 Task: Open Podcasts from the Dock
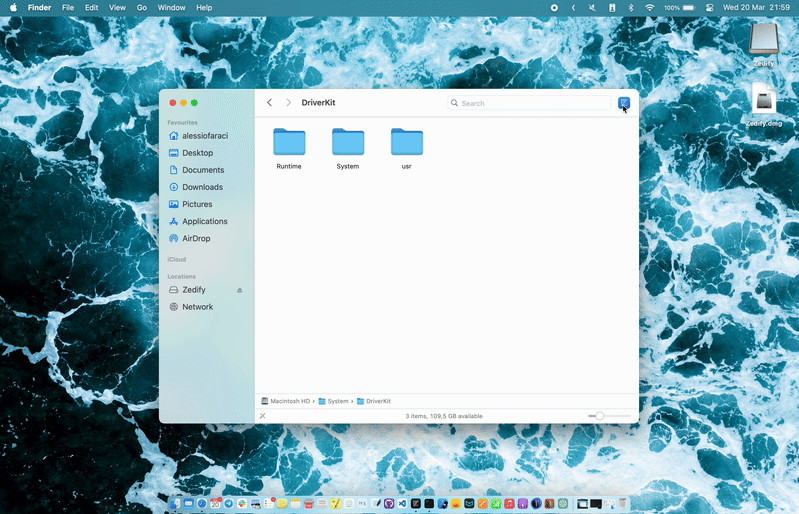[523, 504]
